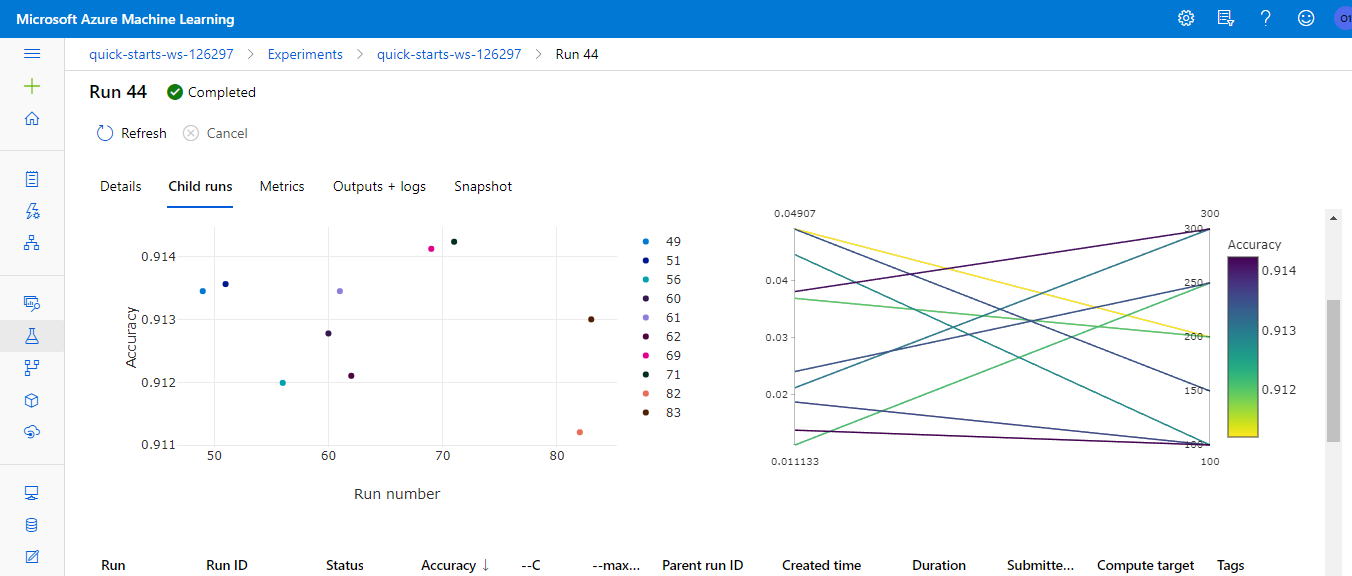Image resolution: width=1352 pixels, height=576 pixels.
Task: Open Azure settings gear icon
Action: click(1185, 18)
